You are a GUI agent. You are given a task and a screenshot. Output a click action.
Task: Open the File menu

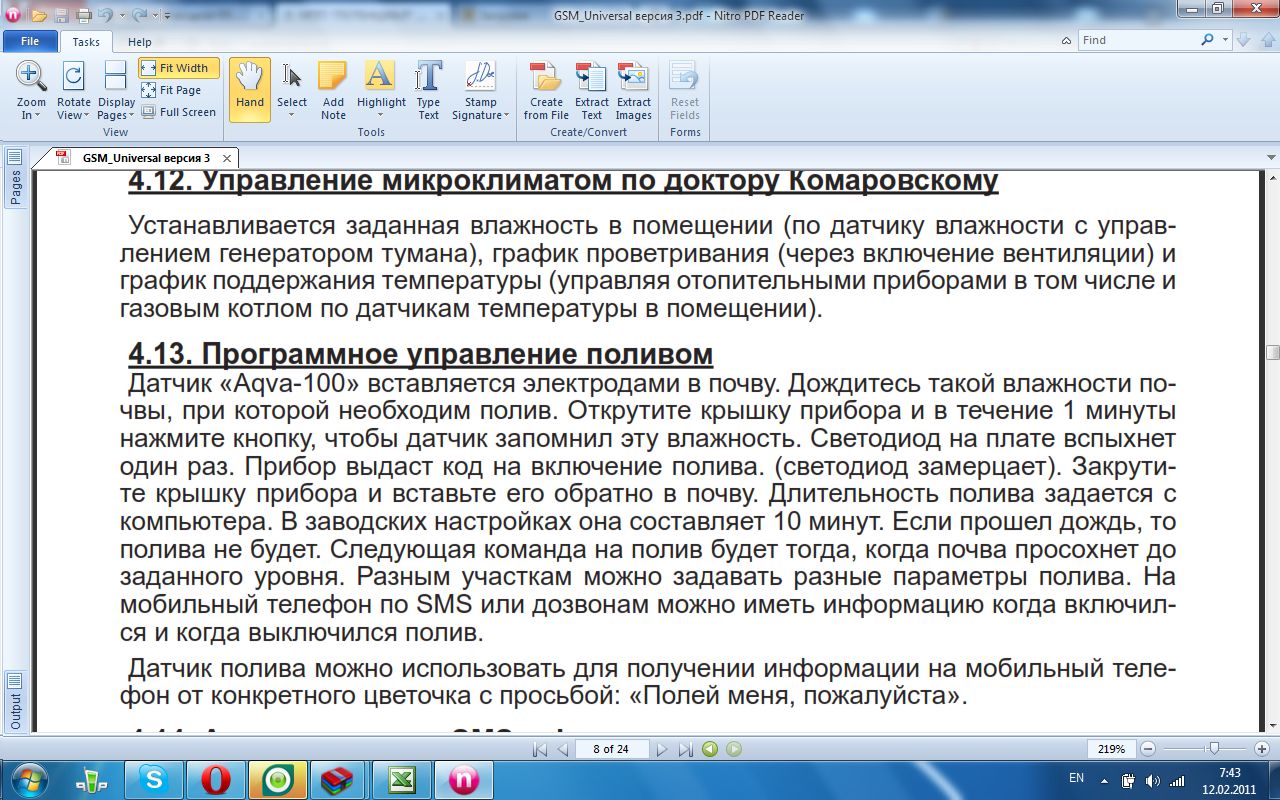coord(30,42)
